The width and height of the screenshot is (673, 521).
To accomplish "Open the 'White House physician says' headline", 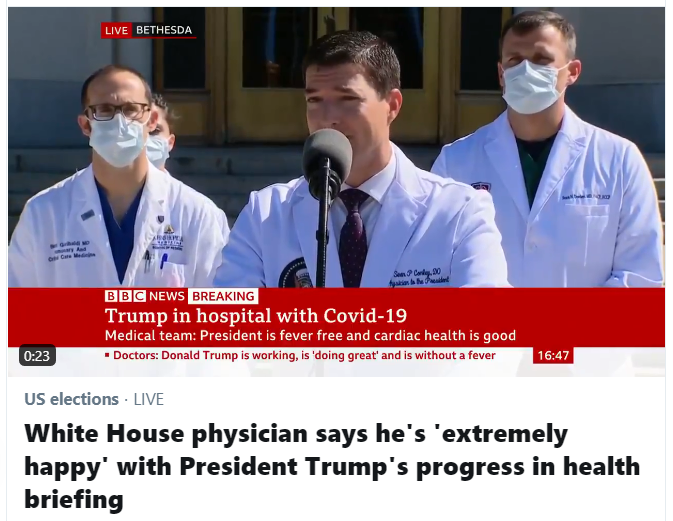I will tap(332, 466).
